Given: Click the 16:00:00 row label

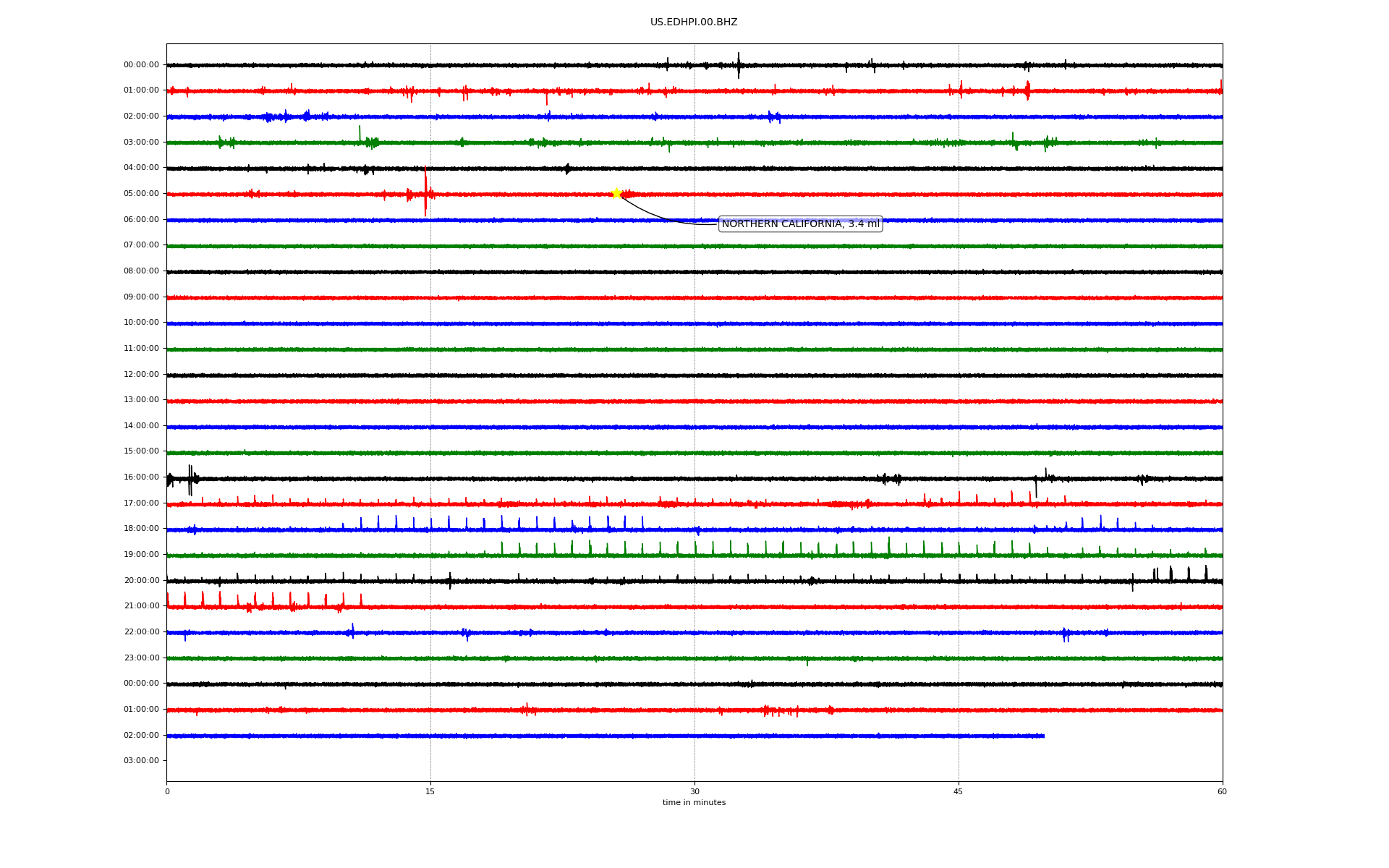Looking at the screenshot, I should (141, 477).
